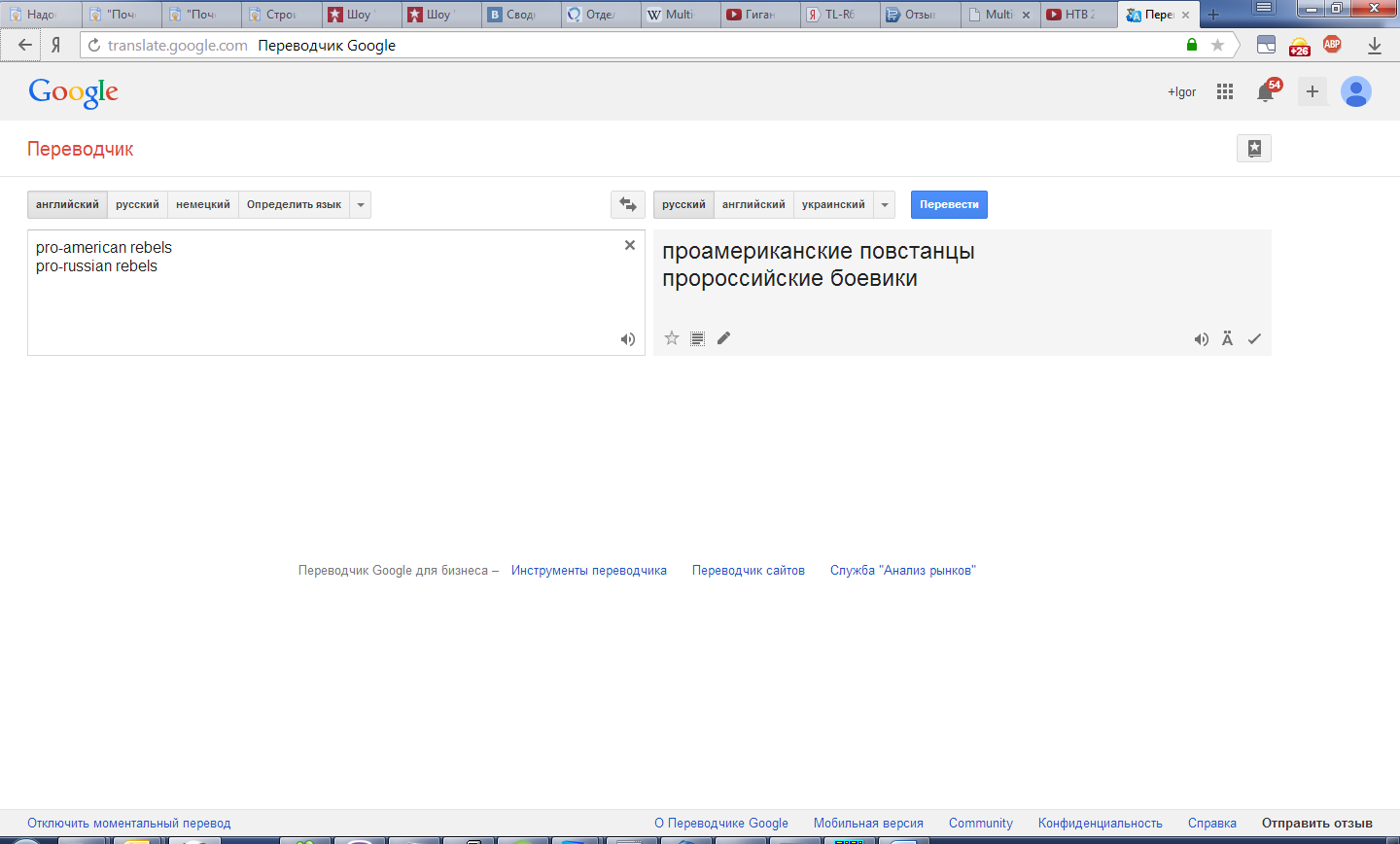Select украинский as target language
The image size is (1400, 844).
[x=833, y=204]
